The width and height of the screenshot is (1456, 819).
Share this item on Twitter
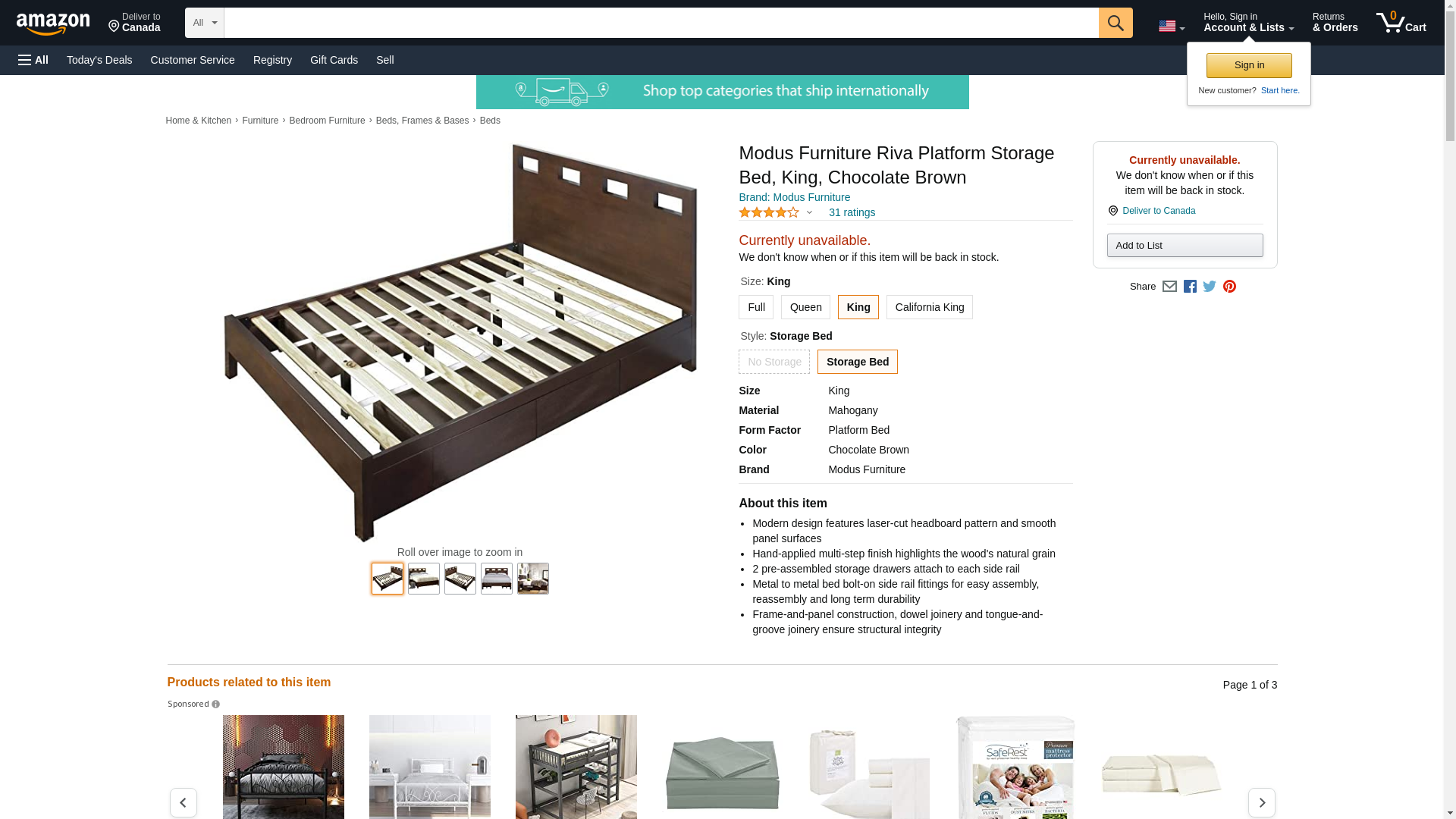click(x=1210, y=287)
